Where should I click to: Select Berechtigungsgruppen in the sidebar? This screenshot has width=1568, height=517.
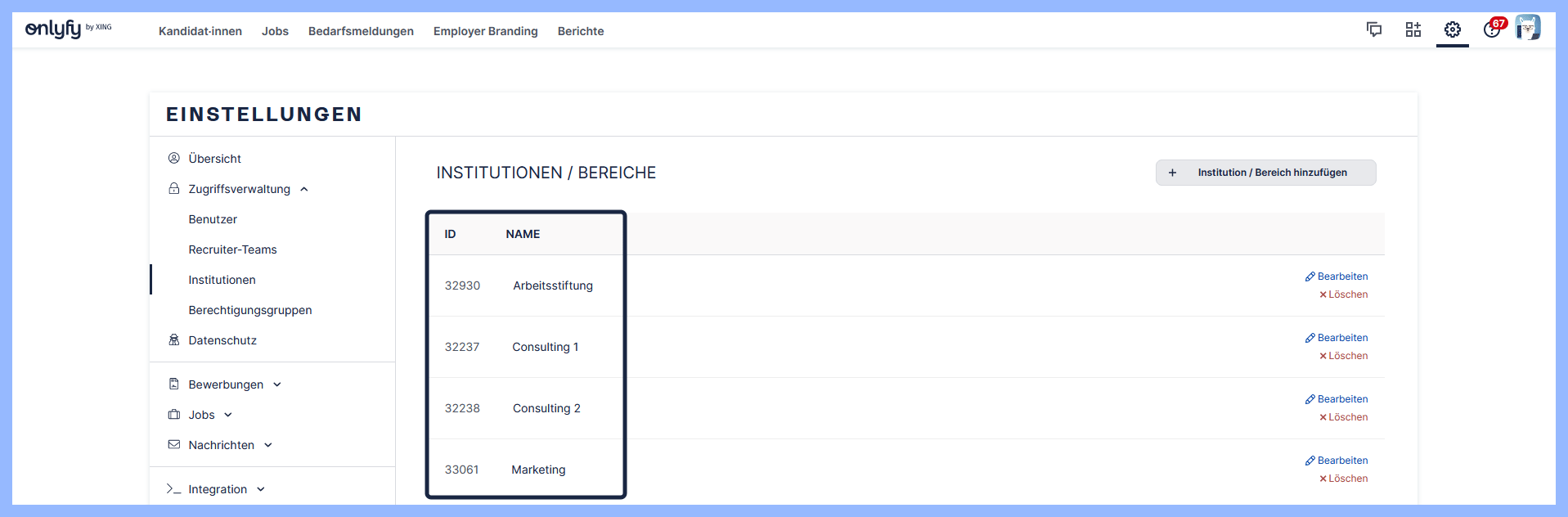tap(250, 310)
